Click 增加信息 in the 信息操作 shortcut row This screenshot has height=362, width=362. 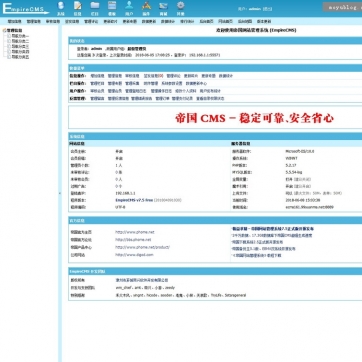(97, 76)
